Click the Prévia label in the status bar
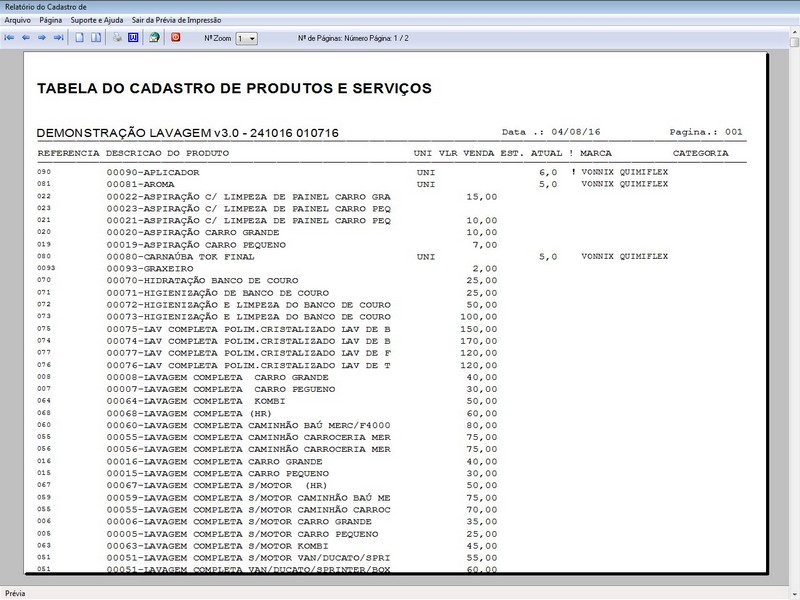 click(17, 590)
